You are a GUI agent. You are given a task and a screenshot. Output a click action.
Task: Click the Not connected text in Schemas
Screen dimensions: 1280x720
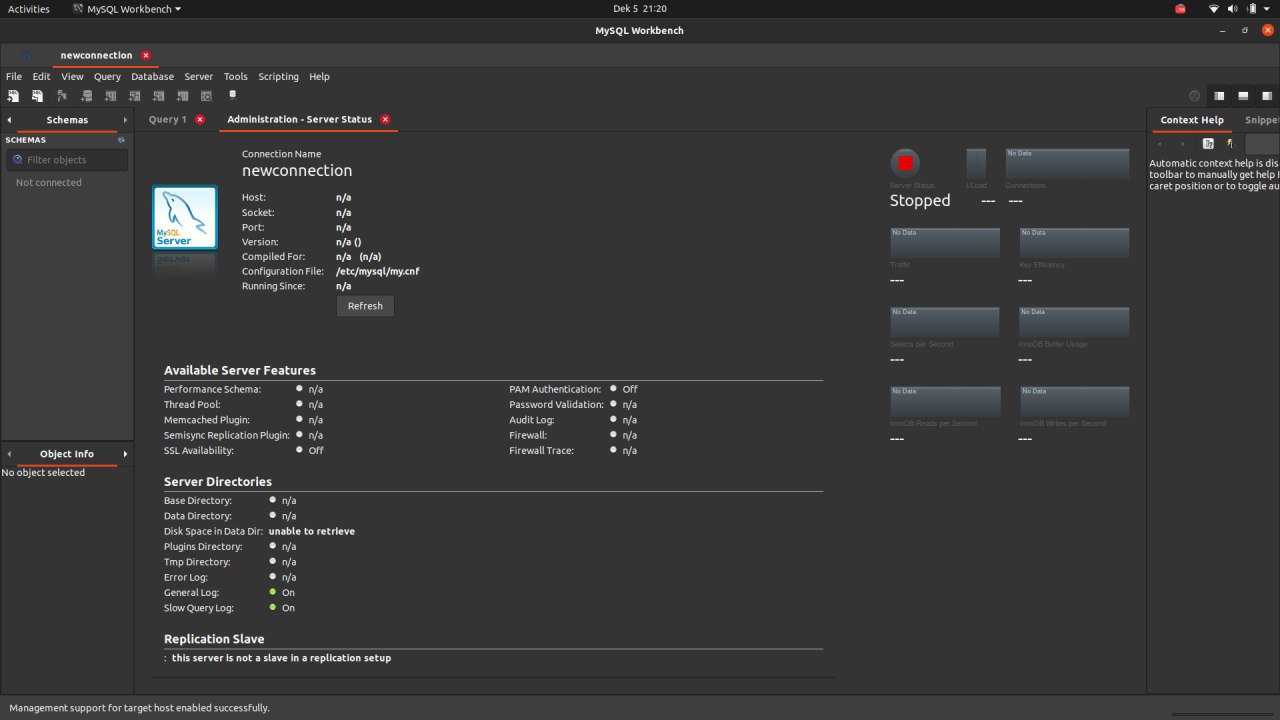click(49, 183)
